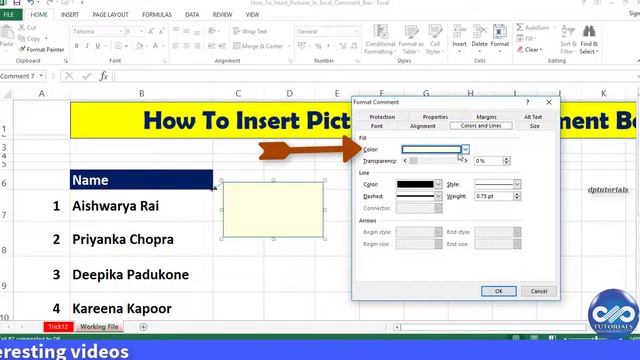
Task: Click the line Weight spinner arrows
Action: 517,196
